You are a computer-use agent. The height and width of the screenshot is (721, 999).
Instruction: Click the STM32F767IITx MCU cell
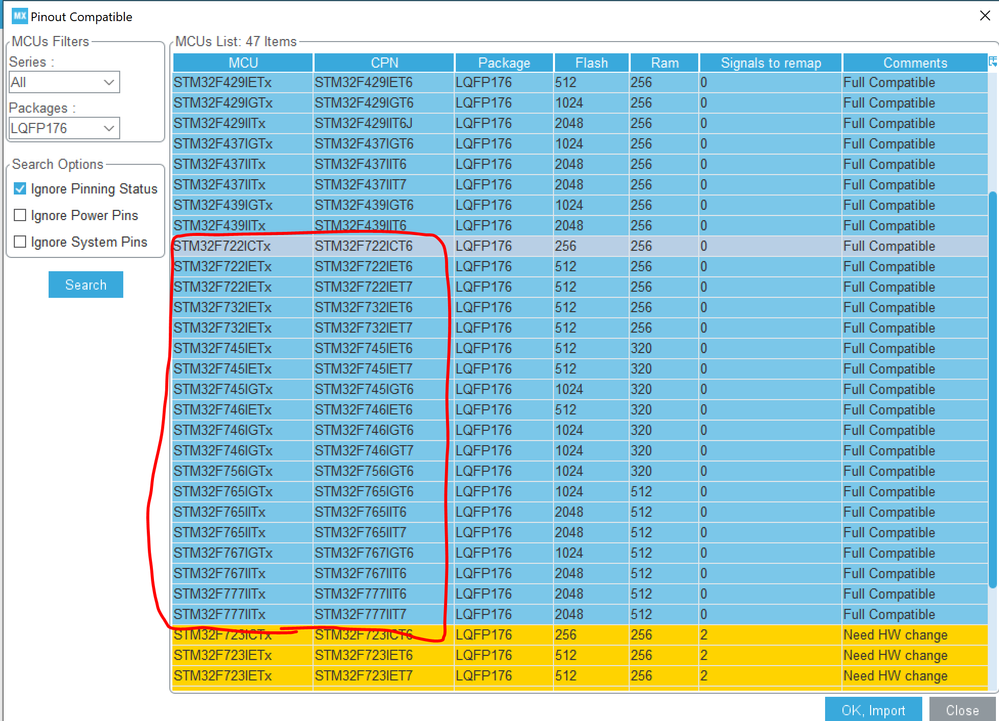(243, 573)
